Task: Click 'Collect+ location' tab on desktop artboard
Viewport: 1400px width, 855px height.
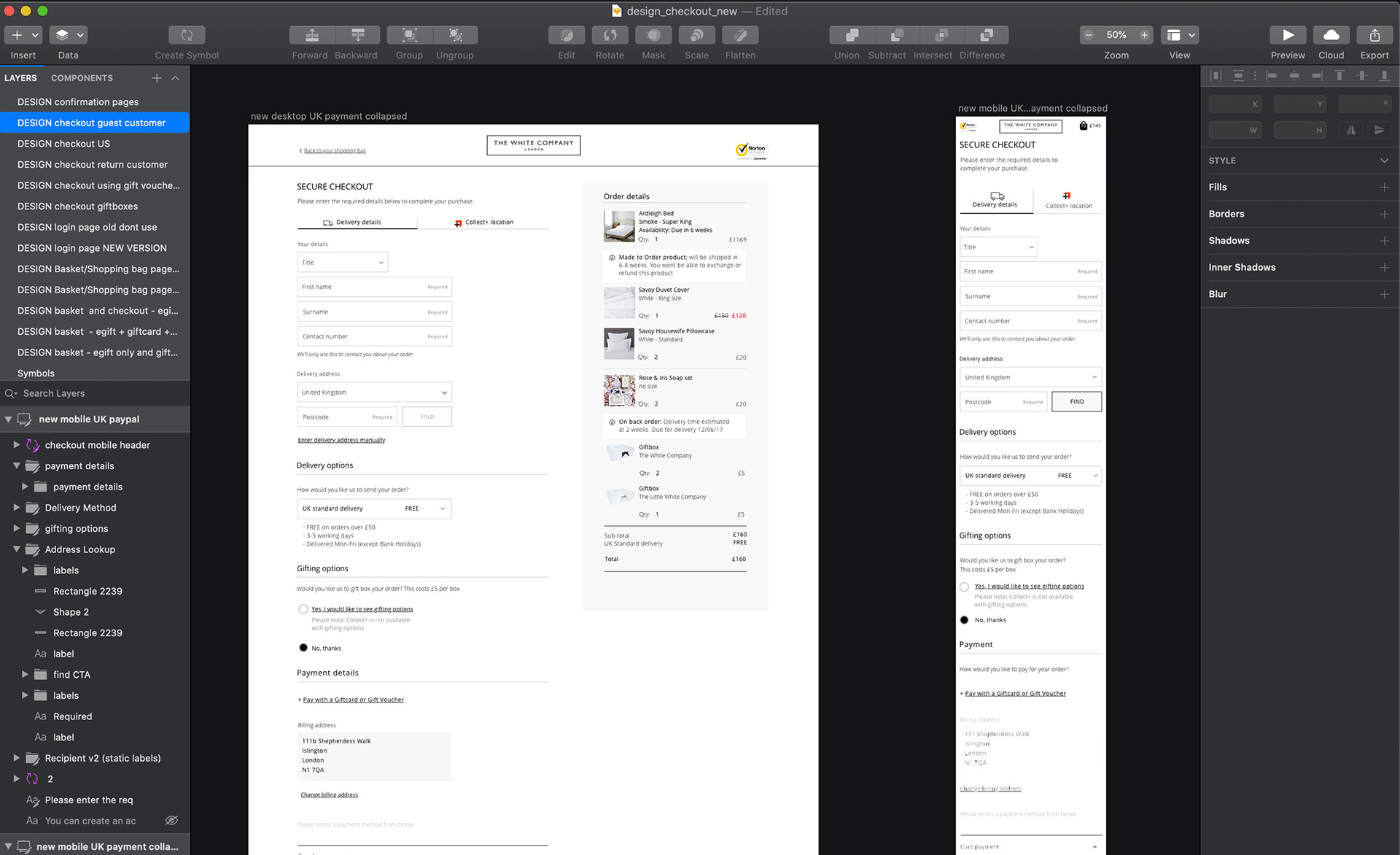Action: click(483, 222)
